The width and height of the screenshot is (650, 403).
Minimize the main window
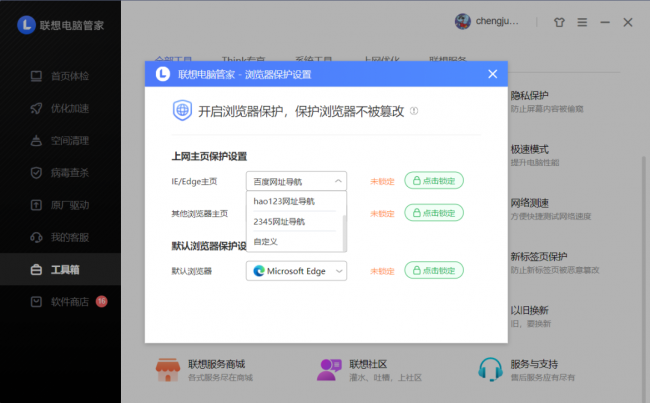pos(605,22)
